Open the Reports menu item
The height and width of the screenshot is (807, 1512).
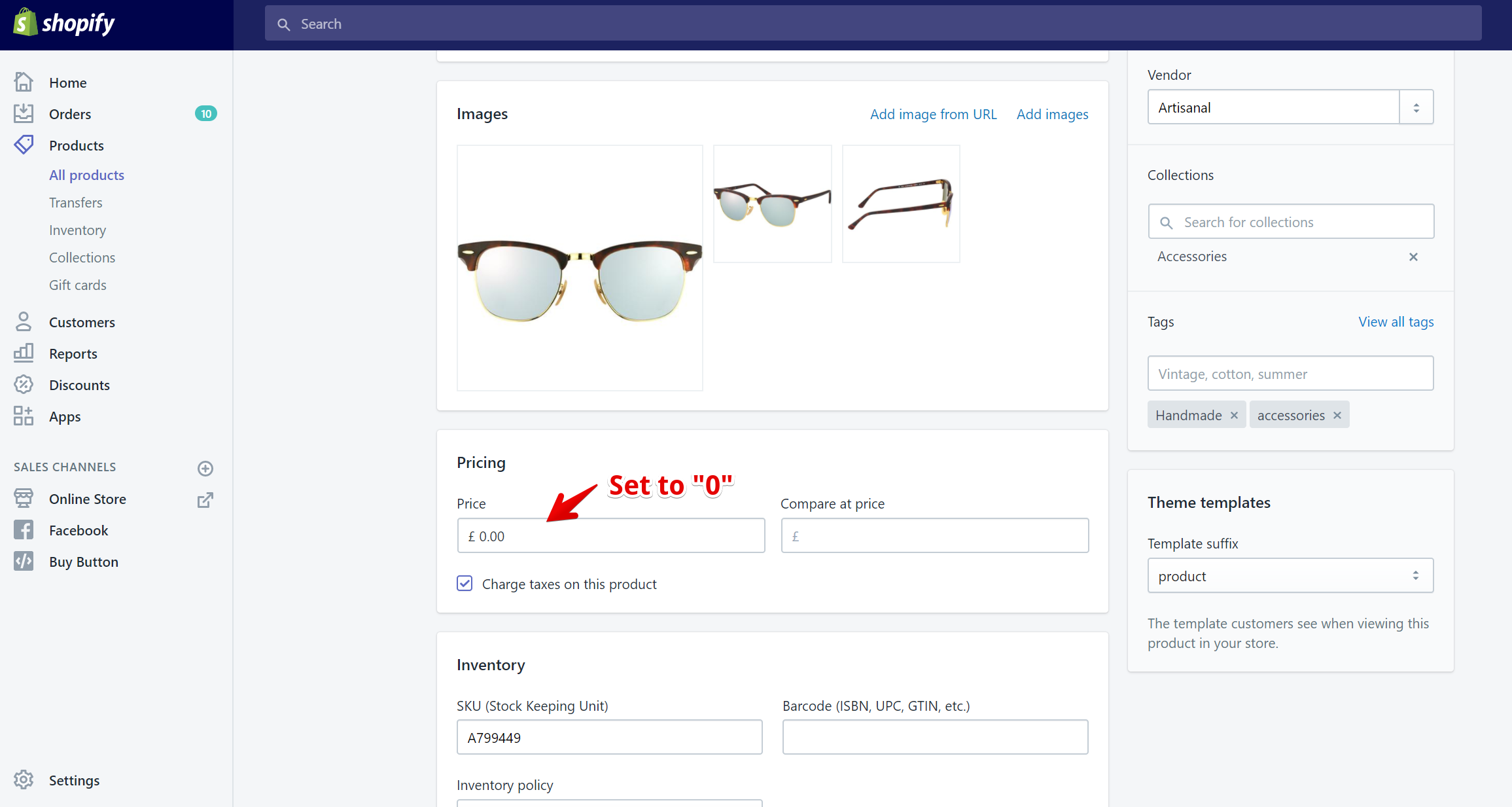tap(73, 353)
